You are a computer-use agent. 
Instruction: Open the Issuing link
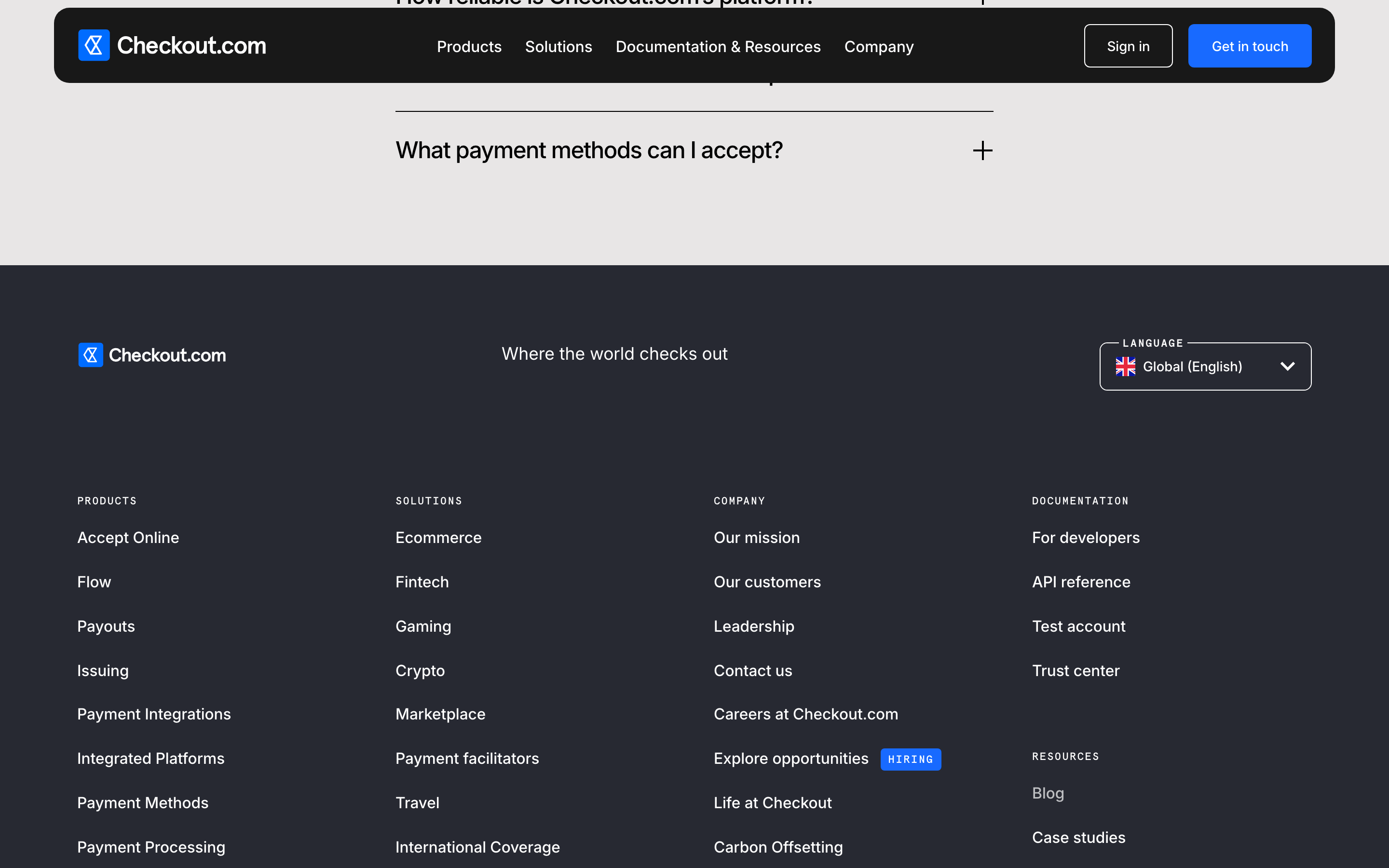point(103,670)
